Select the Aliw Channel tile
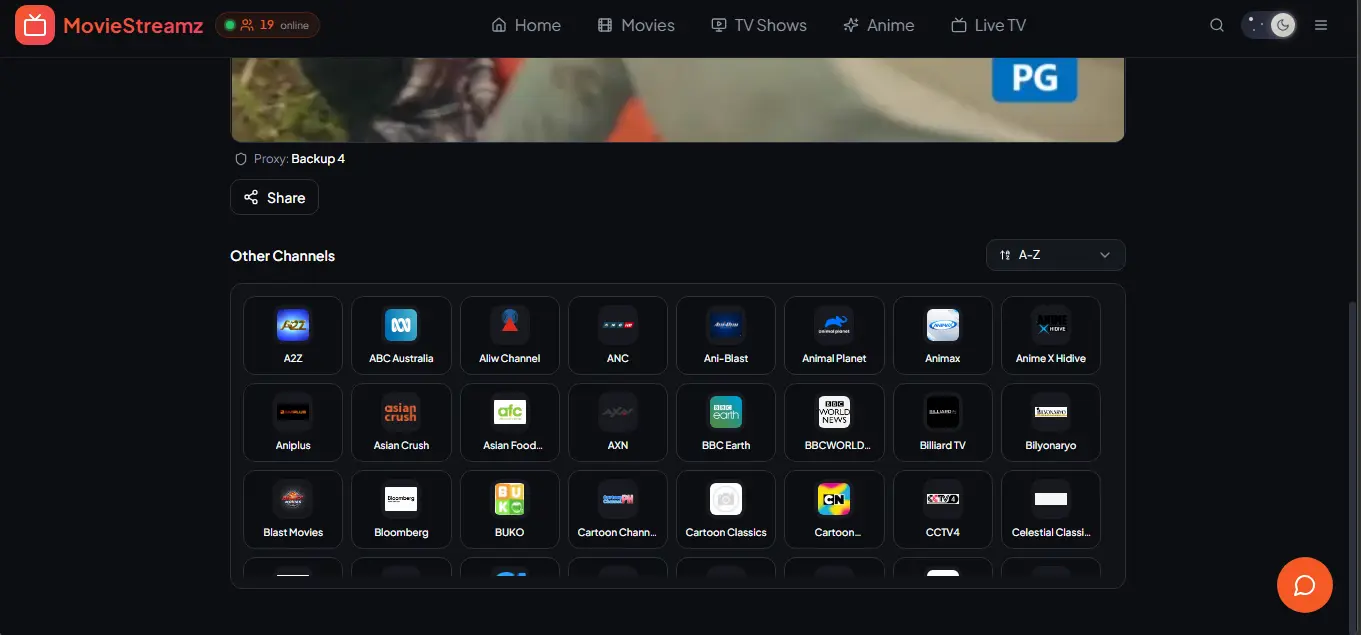Image resolution: width=1361 pixels, height=635 pixels. tap(510, 335)
